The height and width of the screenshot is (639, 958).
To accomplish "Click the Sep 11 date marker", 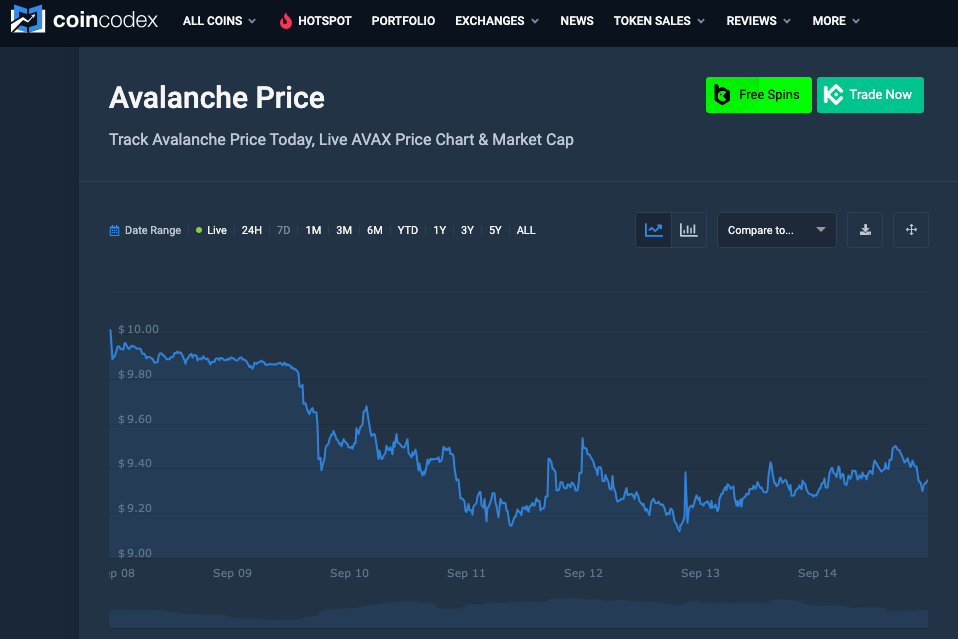I will (x=466, y=573).
